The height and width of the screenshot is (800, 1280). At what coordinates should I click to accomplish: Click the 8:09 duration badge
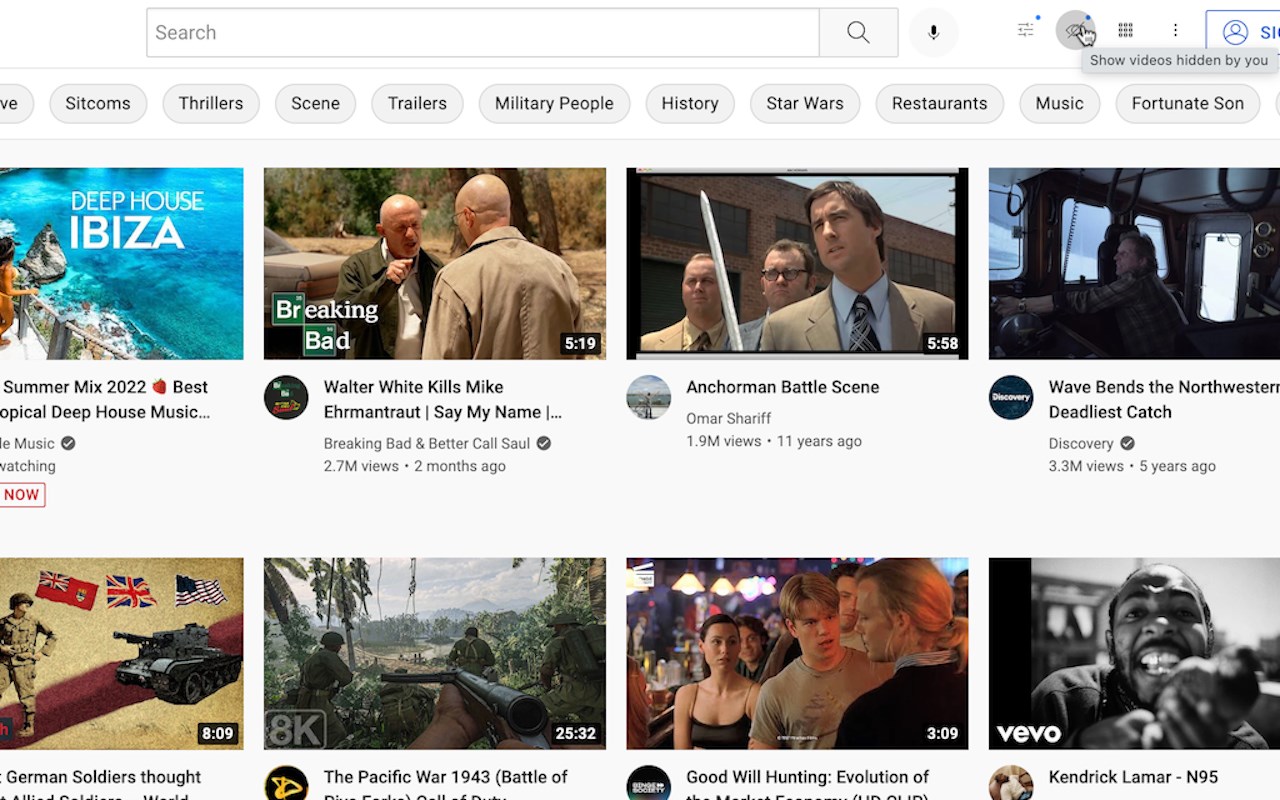217,733
